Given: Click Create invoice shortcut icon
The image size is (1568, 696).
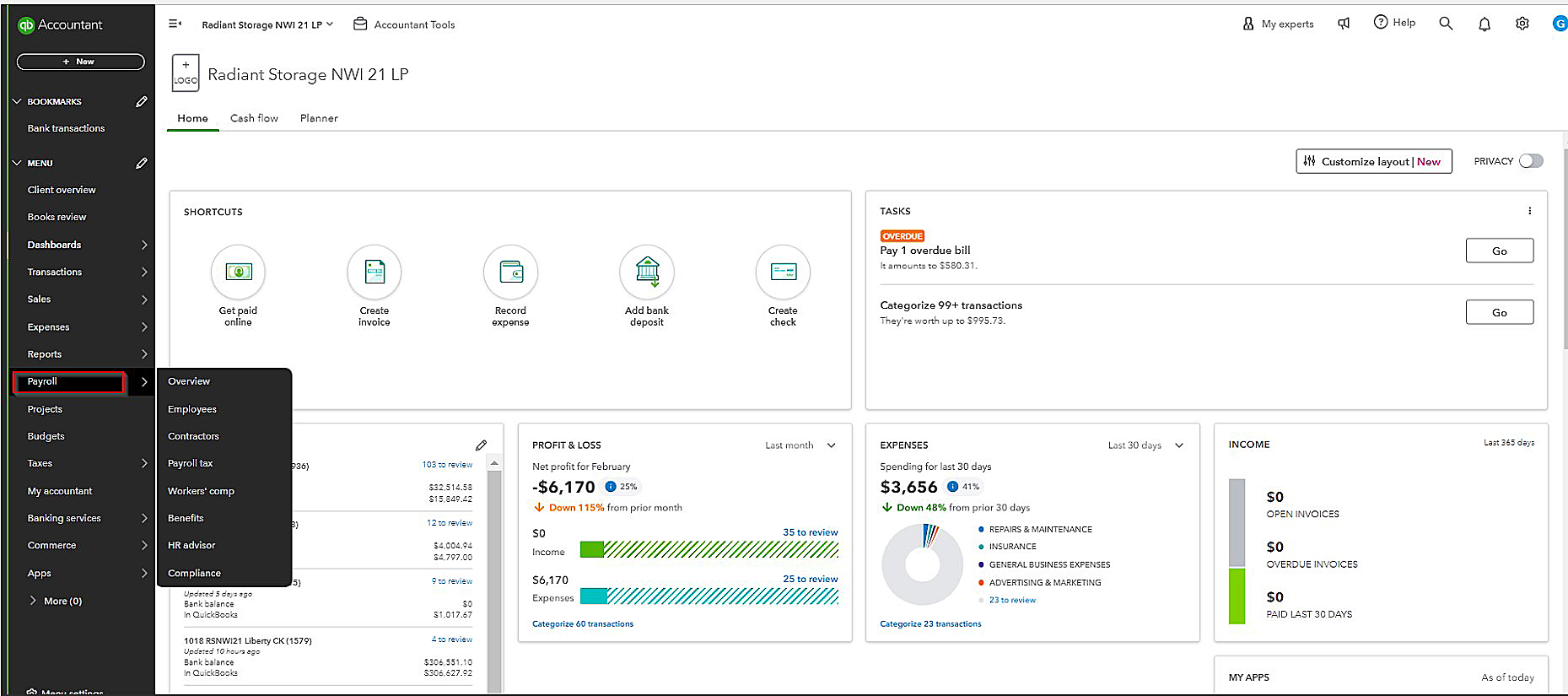Looking at the screenshot, I should click(x=374, y=272).
